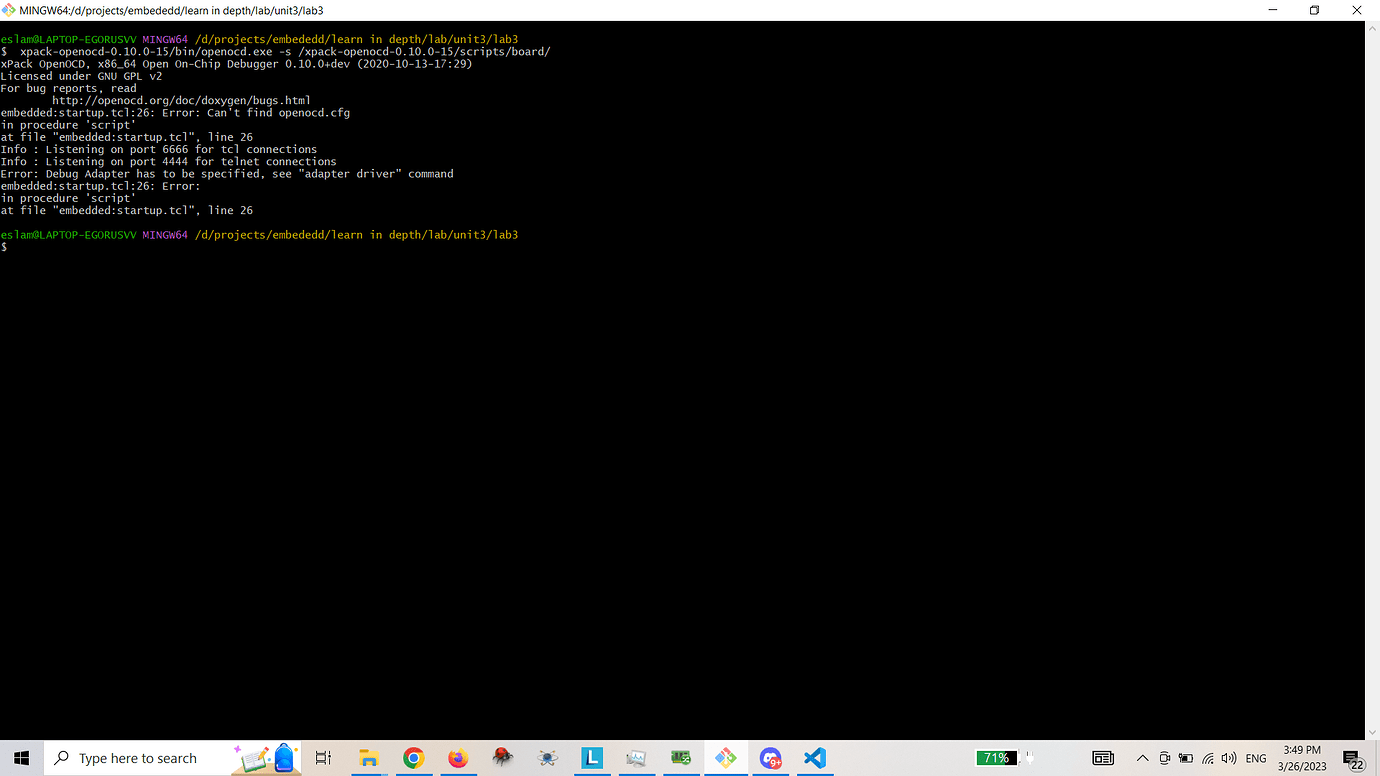
Task: Expand hidden system tray icons
Action: tap(1141, 758)
